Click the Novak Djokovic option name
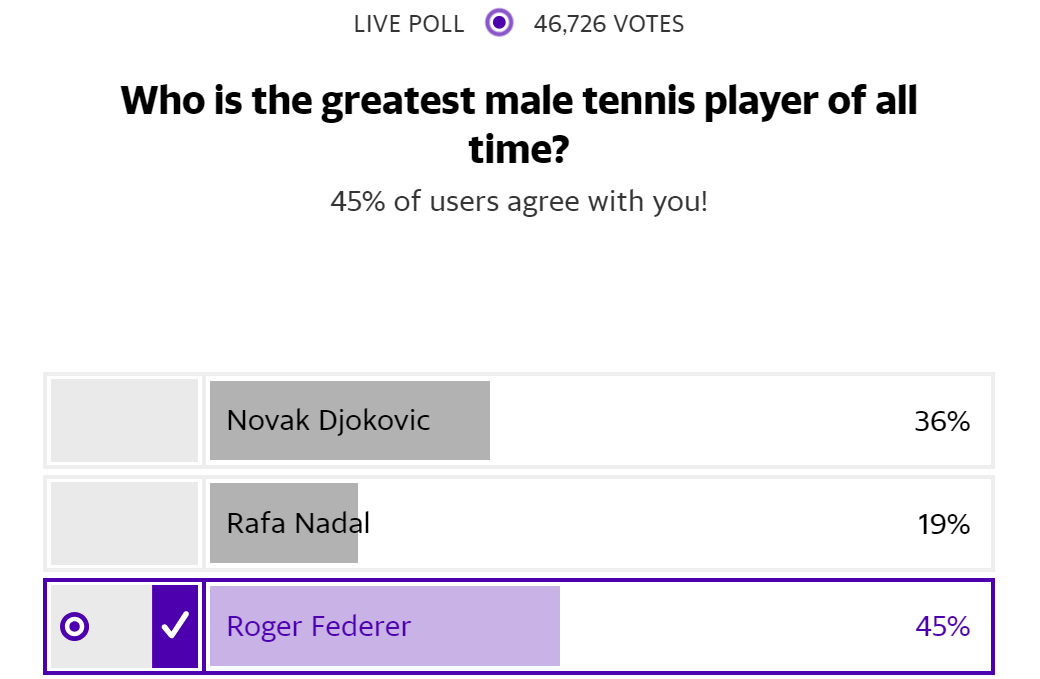 tap(328, 420)
